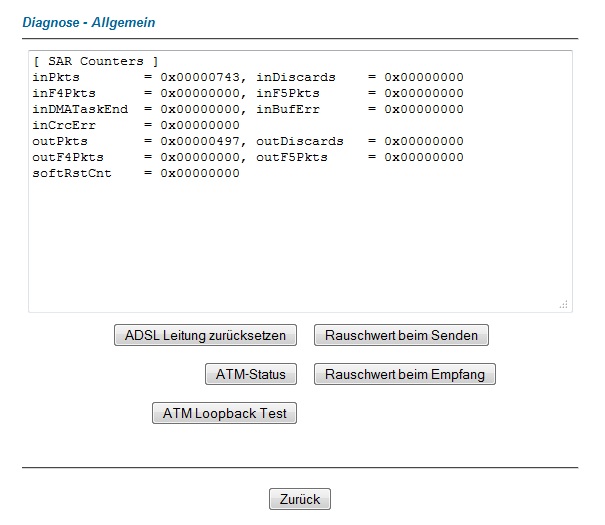Viewport: 605px width, 525px height.
Task: Click the outDiscards counter label
Action: [x=300, y=141]
